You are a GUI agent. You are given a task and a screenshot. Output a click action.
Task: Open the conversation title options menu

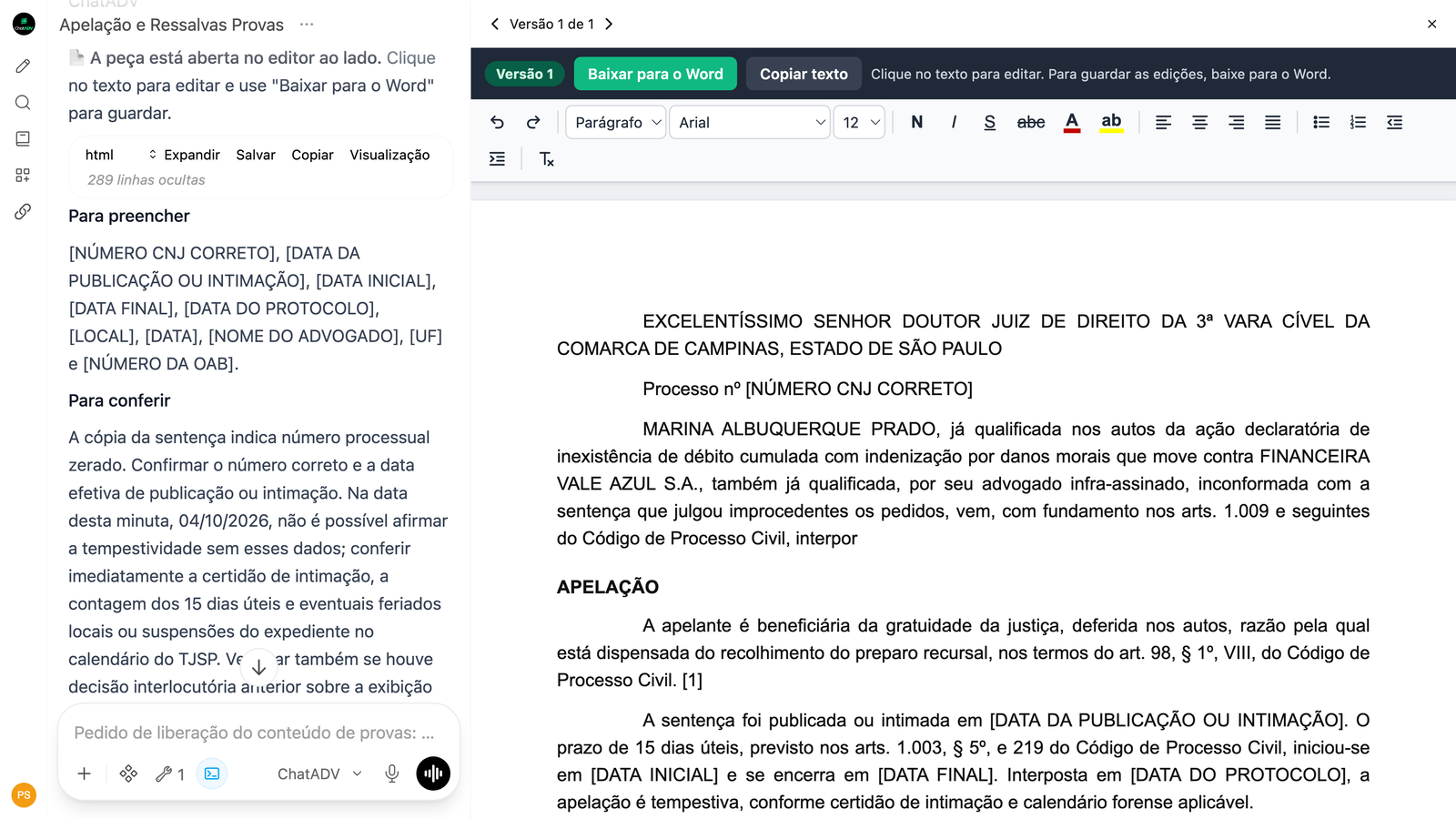coord(307,25)
